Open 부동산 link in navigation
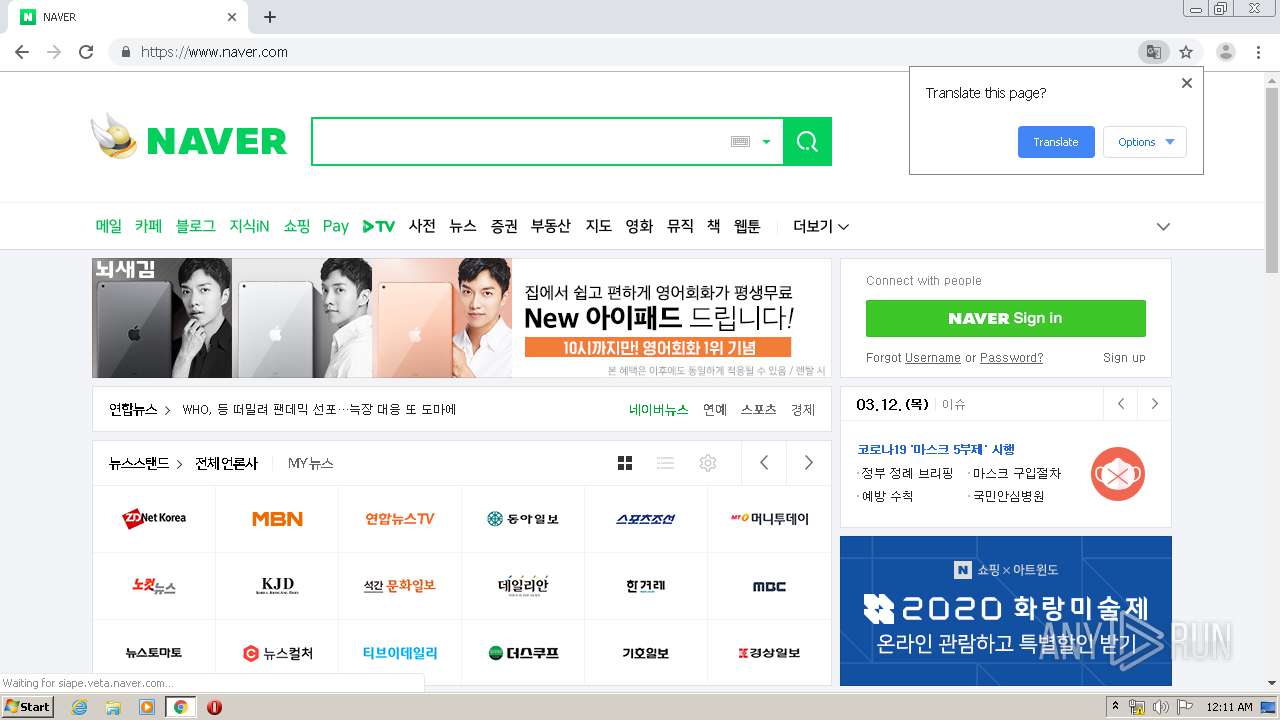 click(551, 226)
